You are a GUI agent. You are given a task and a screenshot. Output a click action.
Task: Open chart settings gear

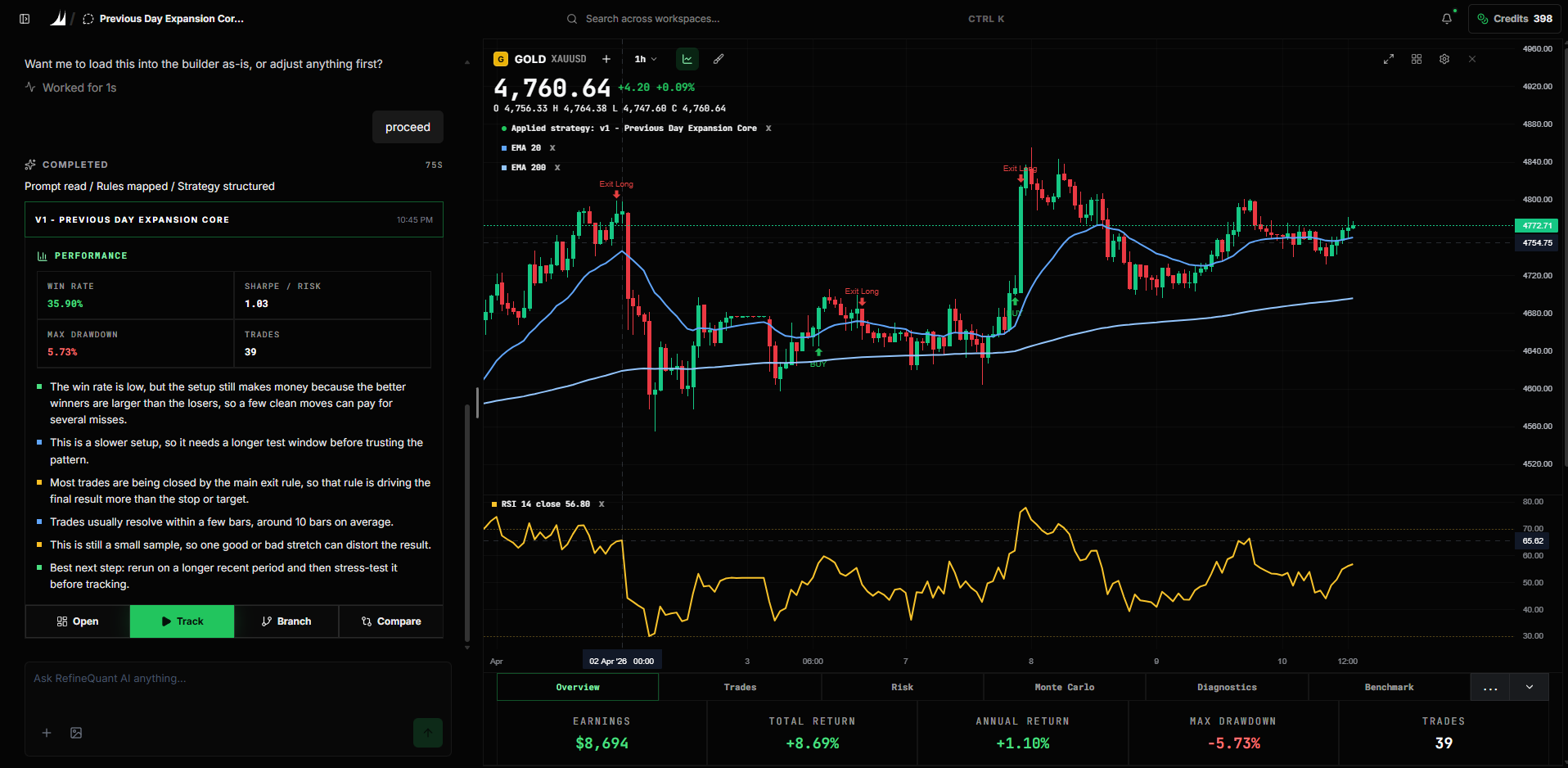click(x=1444, y=59)
